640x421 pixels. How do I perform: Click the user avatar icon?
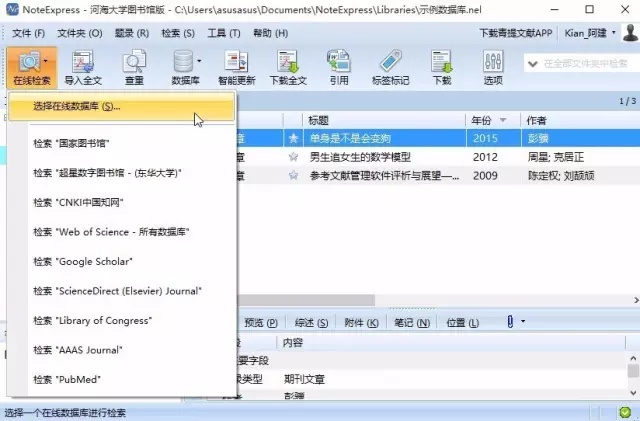(630, 32)
